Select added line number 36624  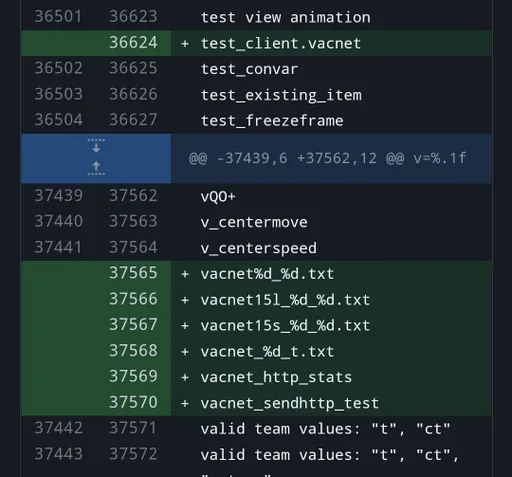(x=133, y=43)
